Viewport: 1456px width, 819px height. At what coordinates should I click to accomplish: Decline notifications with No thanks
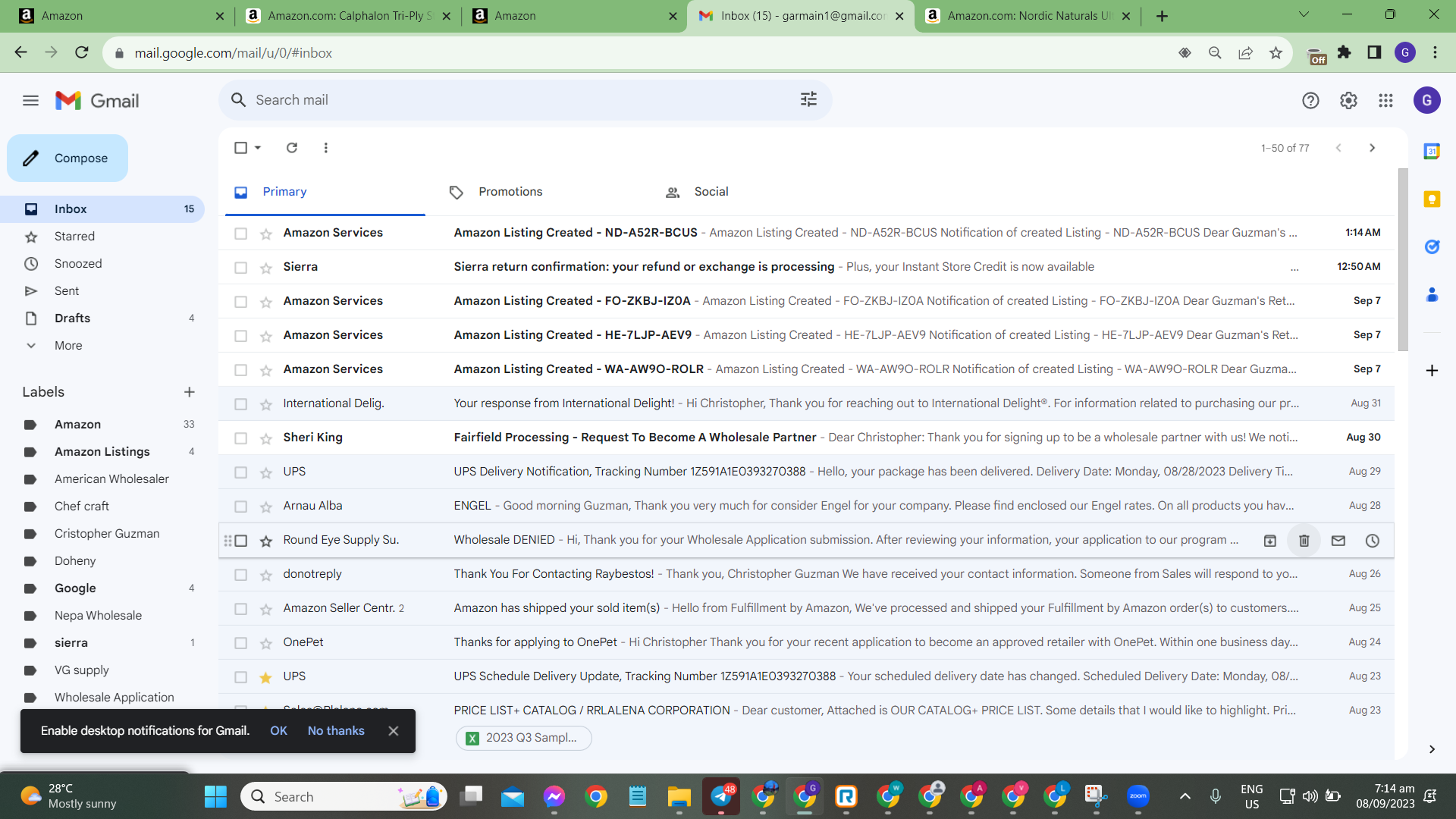336,731
